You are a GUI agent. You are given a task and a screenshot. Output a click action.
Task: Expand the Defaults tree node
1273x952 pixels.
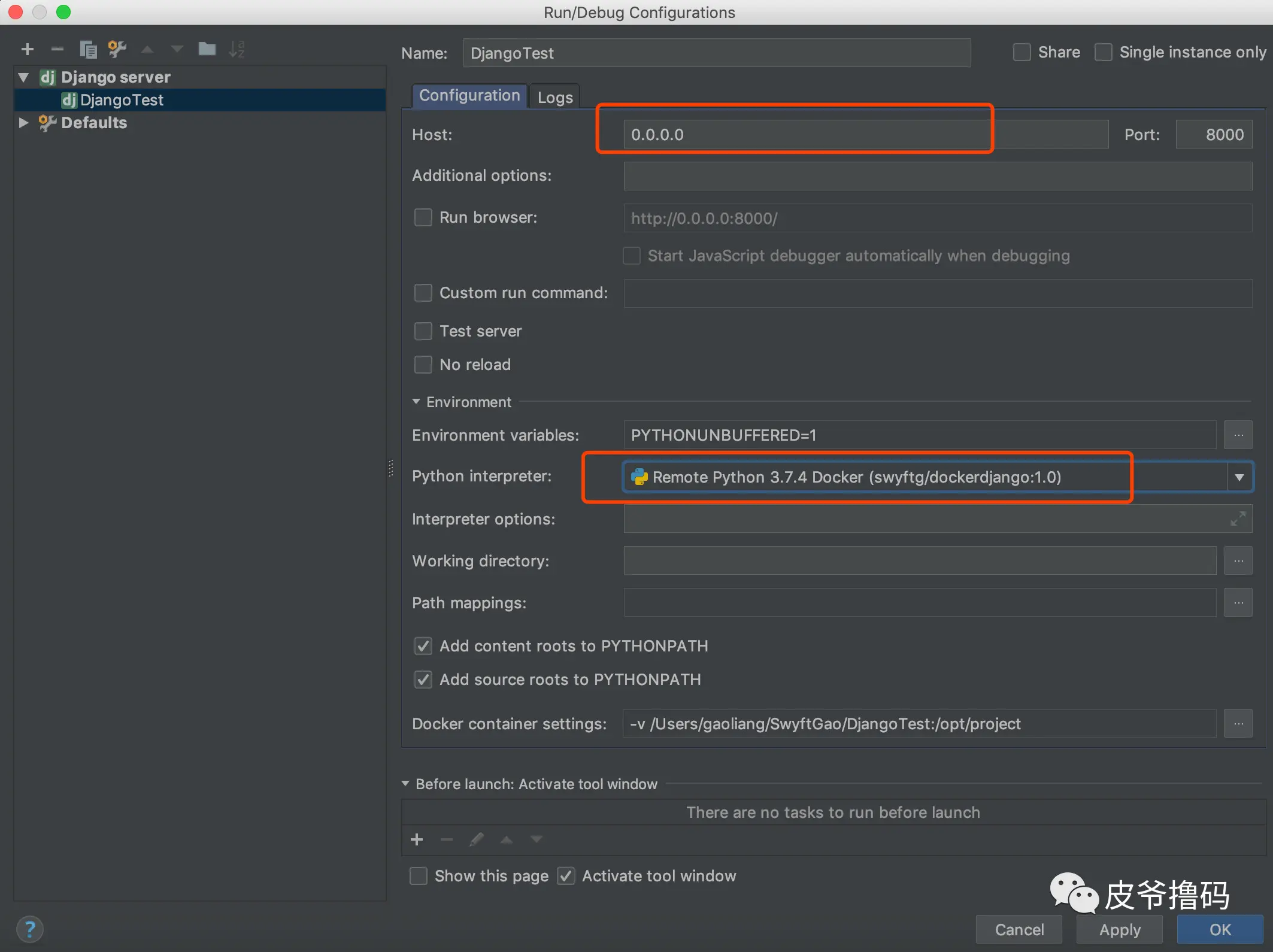(x=23, y=123)
